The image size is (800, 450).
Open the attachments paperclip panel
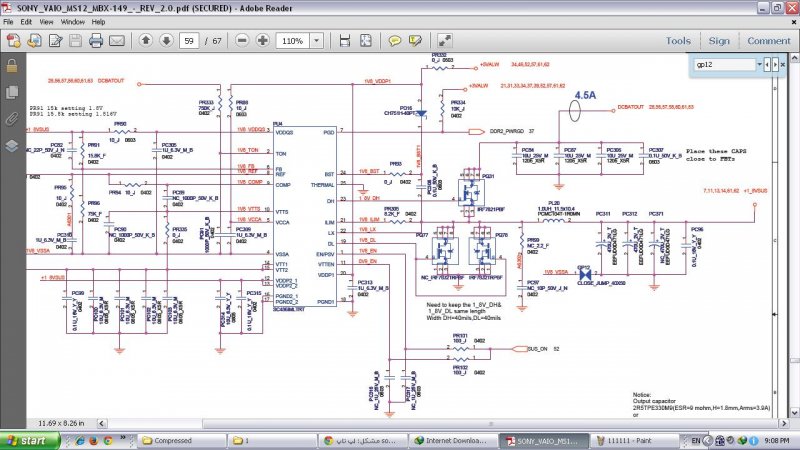point(12,119)
